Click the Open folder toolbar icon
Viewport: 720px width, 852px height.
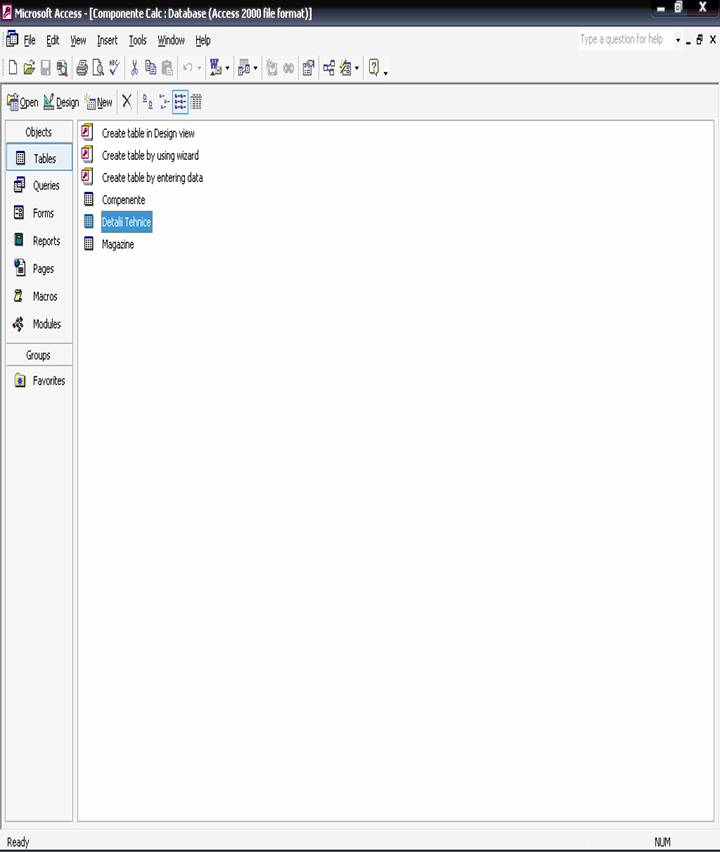(29, 68)
